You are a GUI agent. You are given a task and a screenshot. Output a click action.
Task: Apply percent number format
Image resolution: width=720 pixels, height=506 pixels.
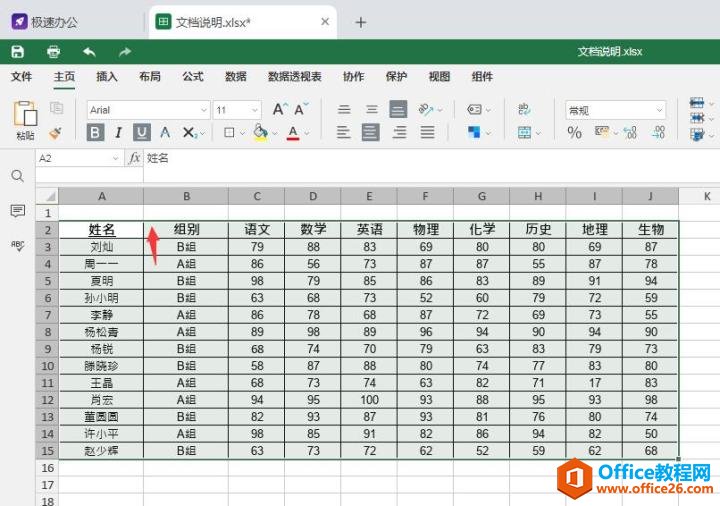tap(574, 133)
